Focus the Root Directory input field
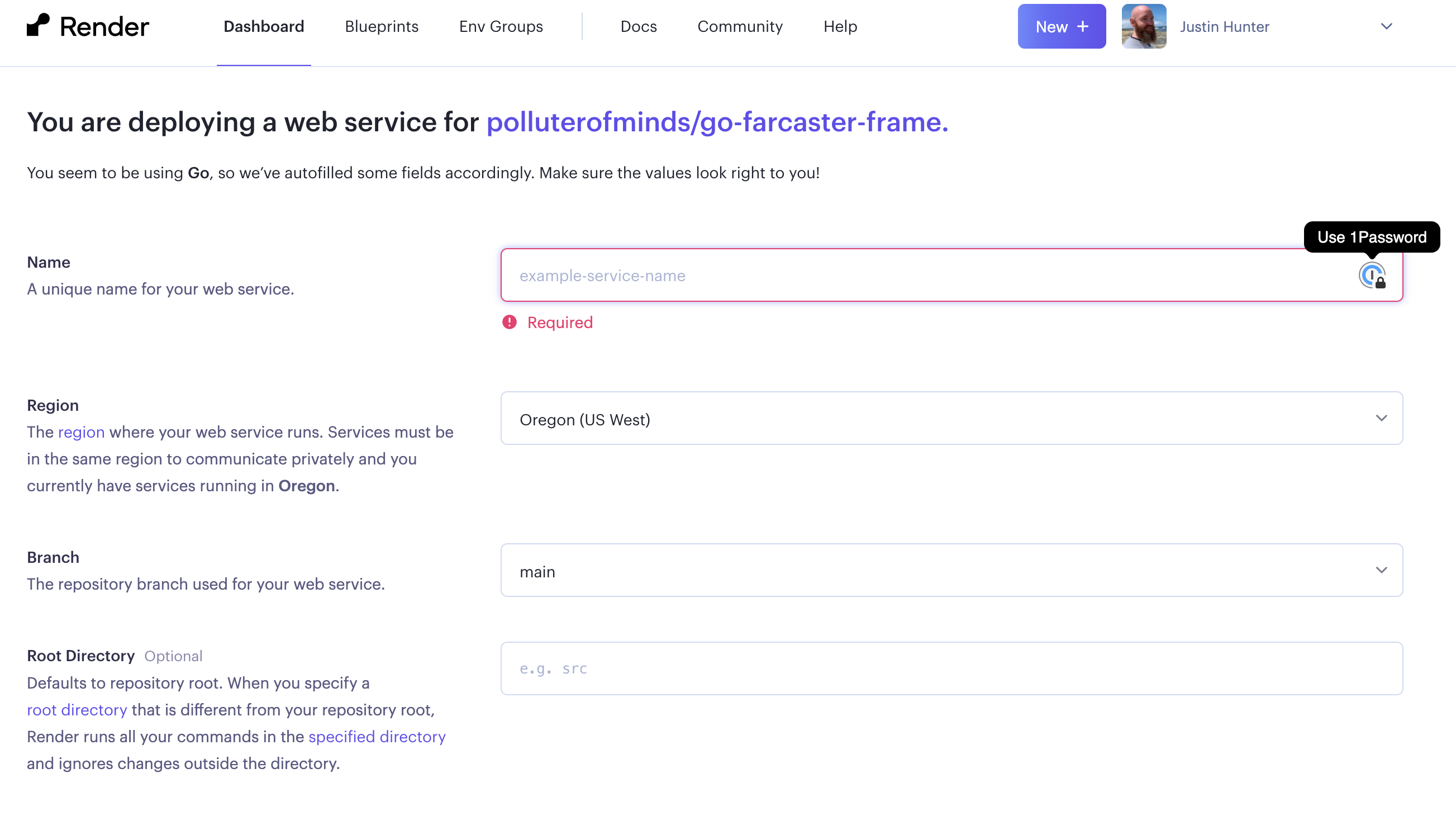This screenshot has height=816, width=1456. click(x=951, y=668)
